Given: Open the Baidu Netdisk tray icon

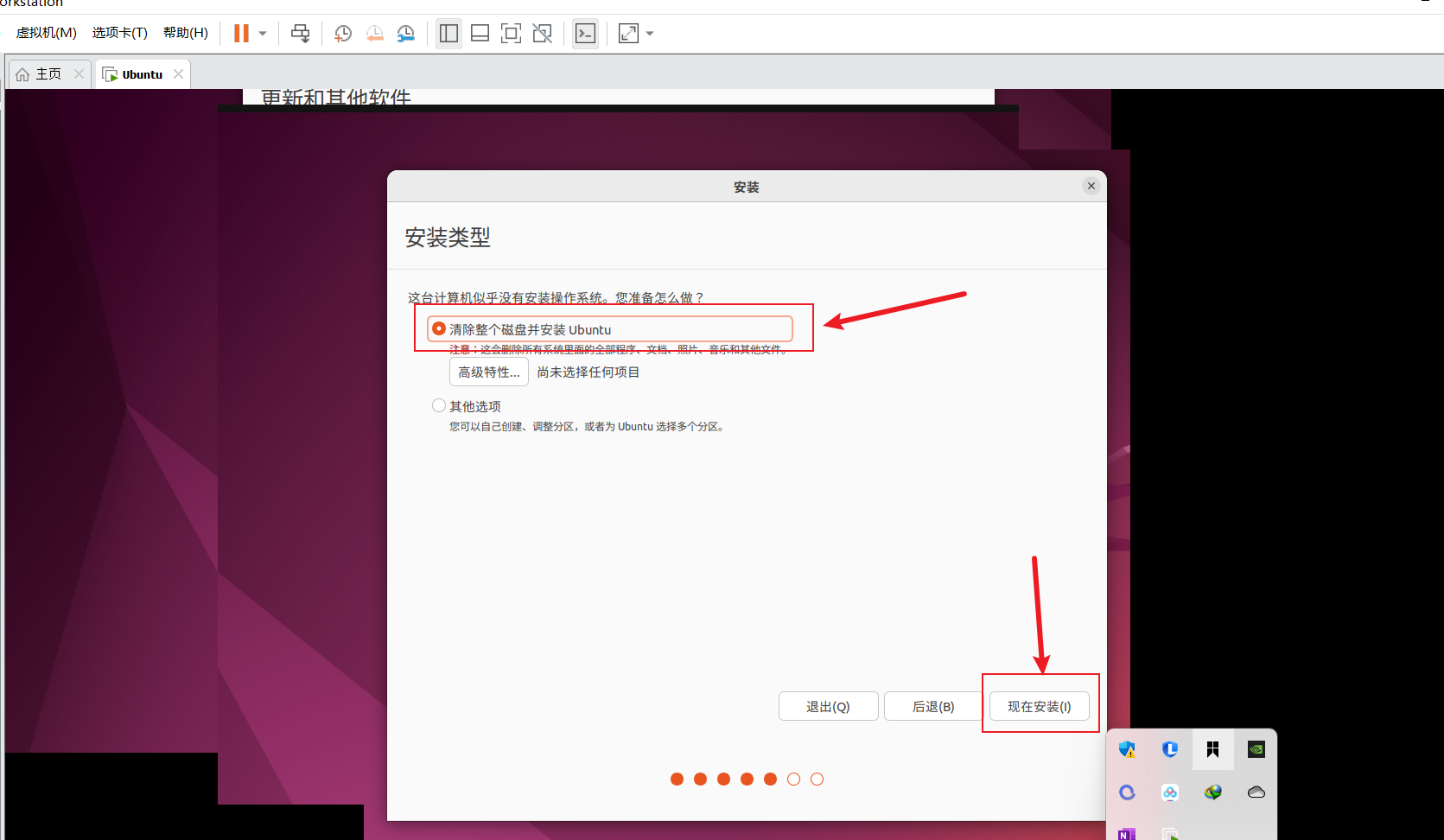Looking at the screenshot, I should point(1170,792).
